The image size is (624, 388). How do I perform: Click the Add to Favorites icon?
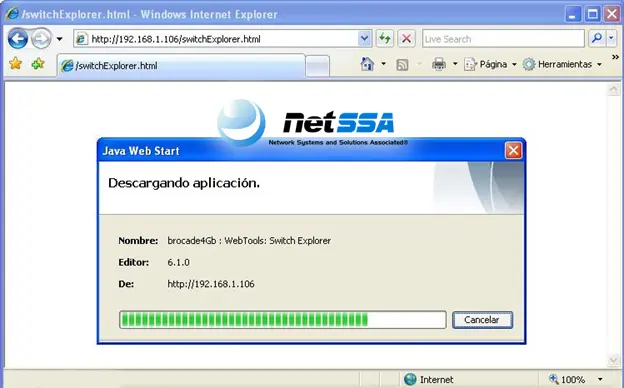38,64
